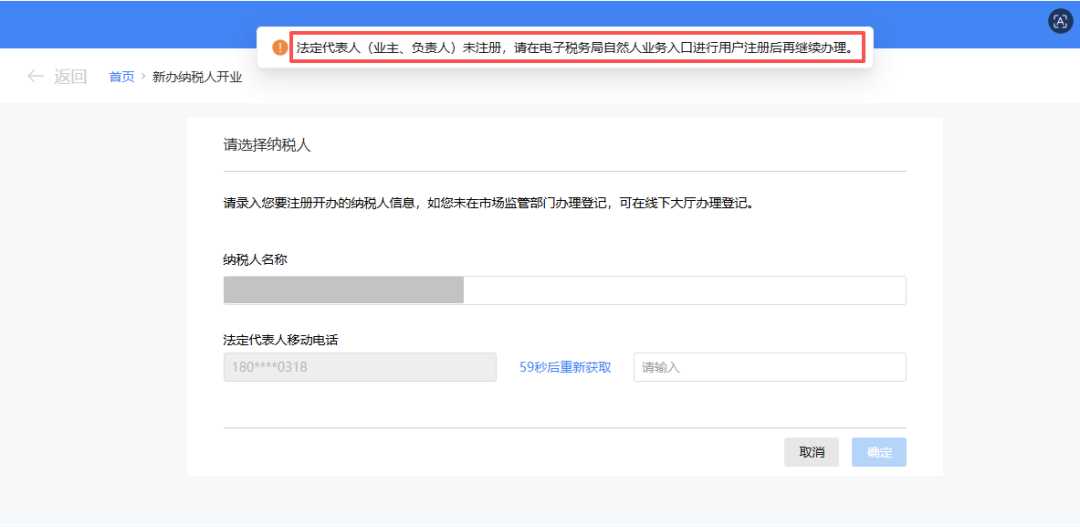The image size is (1080, 527).
Task: Click the 请选择纳税人 heading
Action: pyautogui.click(x=267, y=145)
